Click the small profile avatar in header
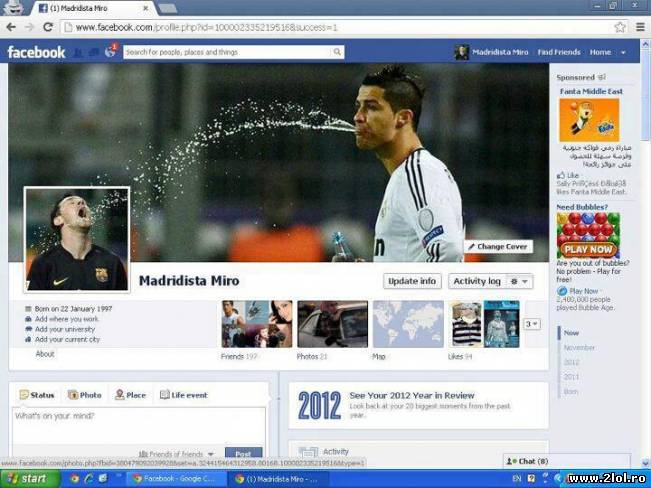The width and height of the screenshot is (651, 488). (462, 52)
